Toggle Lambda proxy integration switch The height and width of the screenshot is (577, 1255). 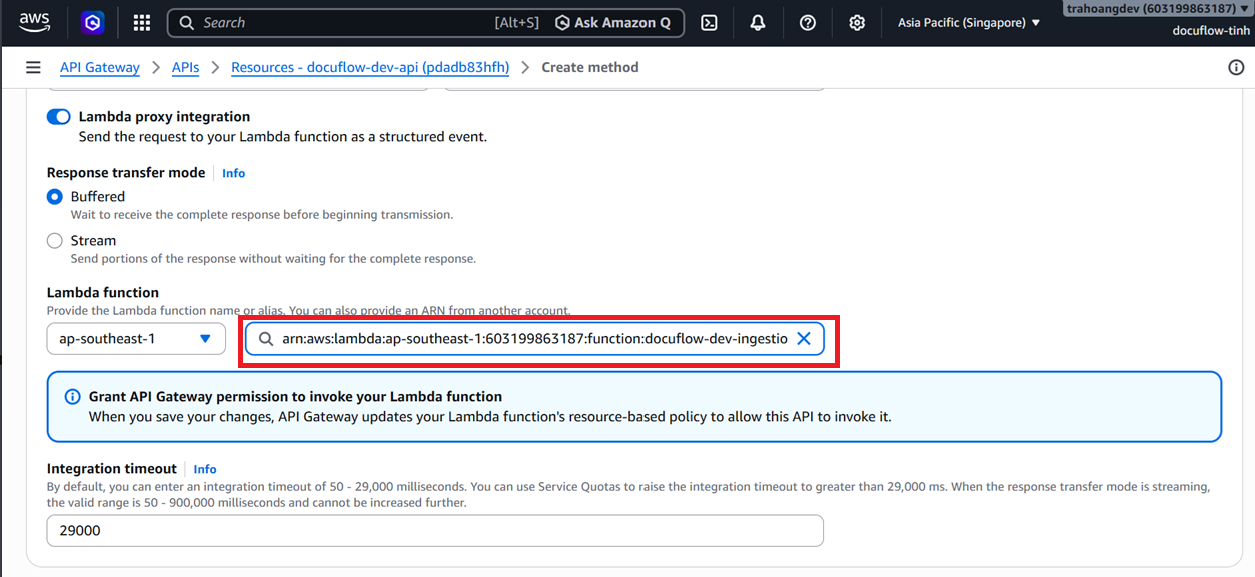[x=59, y=117]
